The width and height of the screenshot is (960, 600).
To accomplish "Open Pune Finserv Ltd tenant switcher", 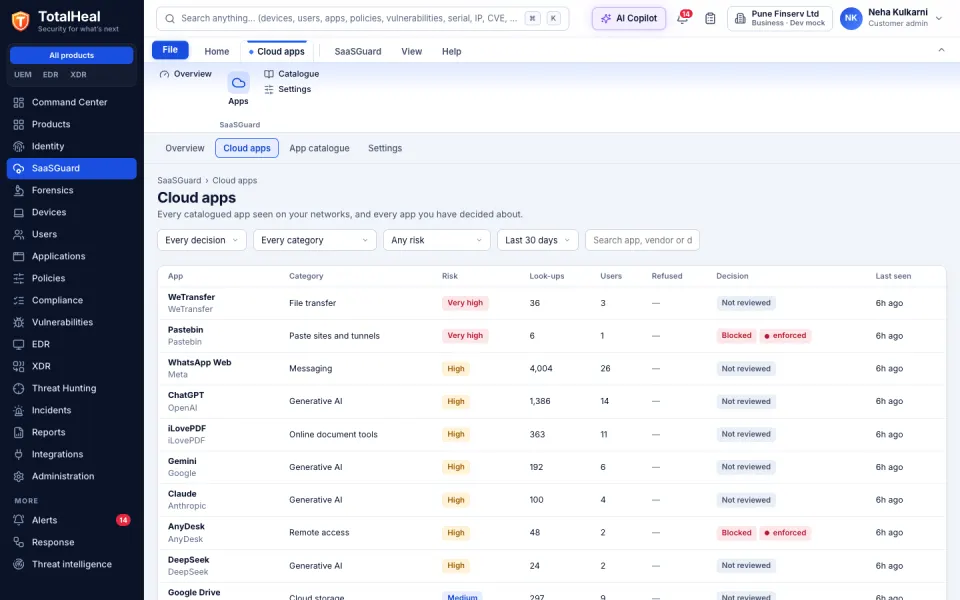I will click(780, 18).
